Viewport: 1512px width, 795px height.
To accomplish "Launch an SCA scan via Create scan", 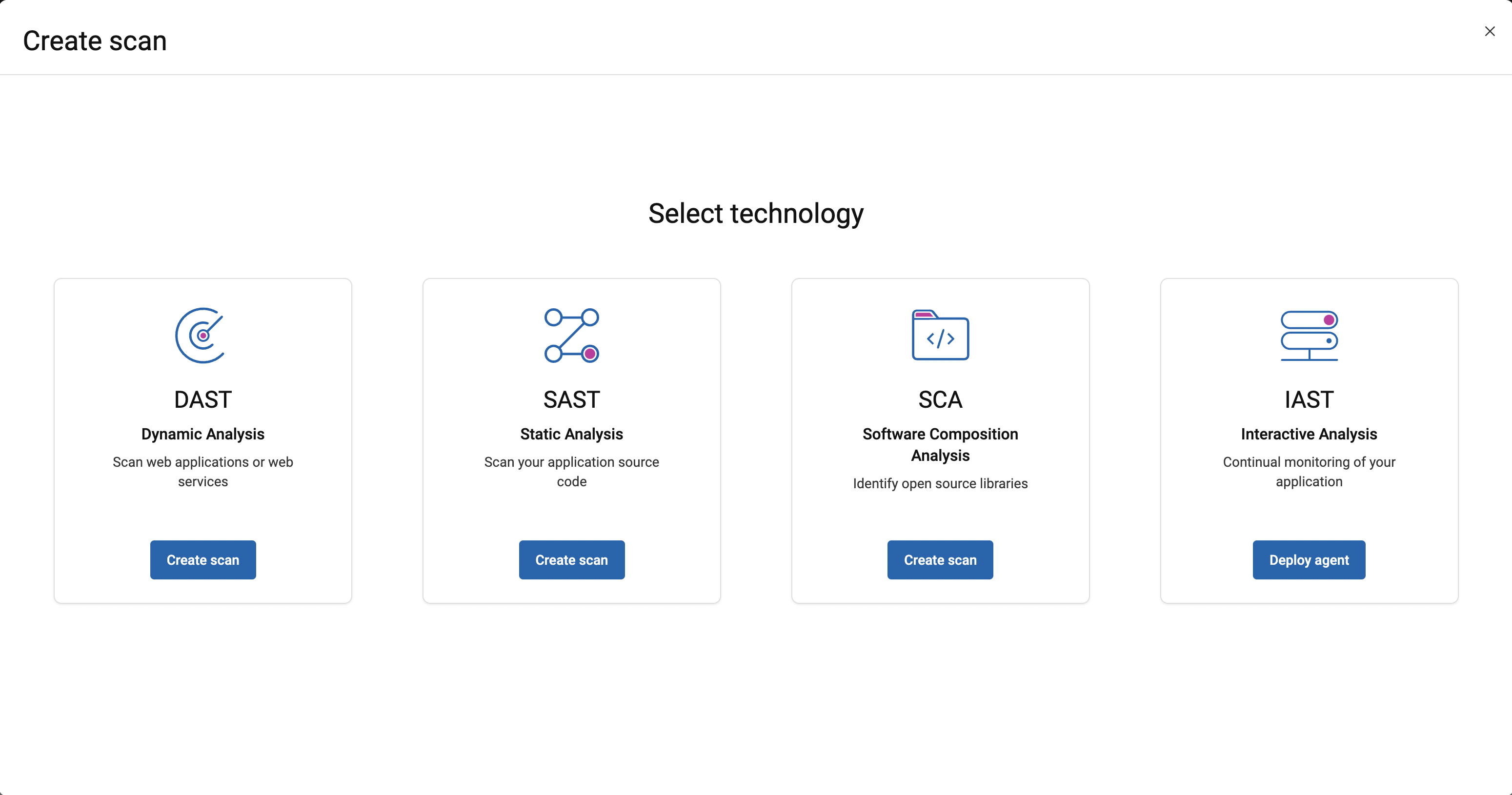I will coord(940,560).
